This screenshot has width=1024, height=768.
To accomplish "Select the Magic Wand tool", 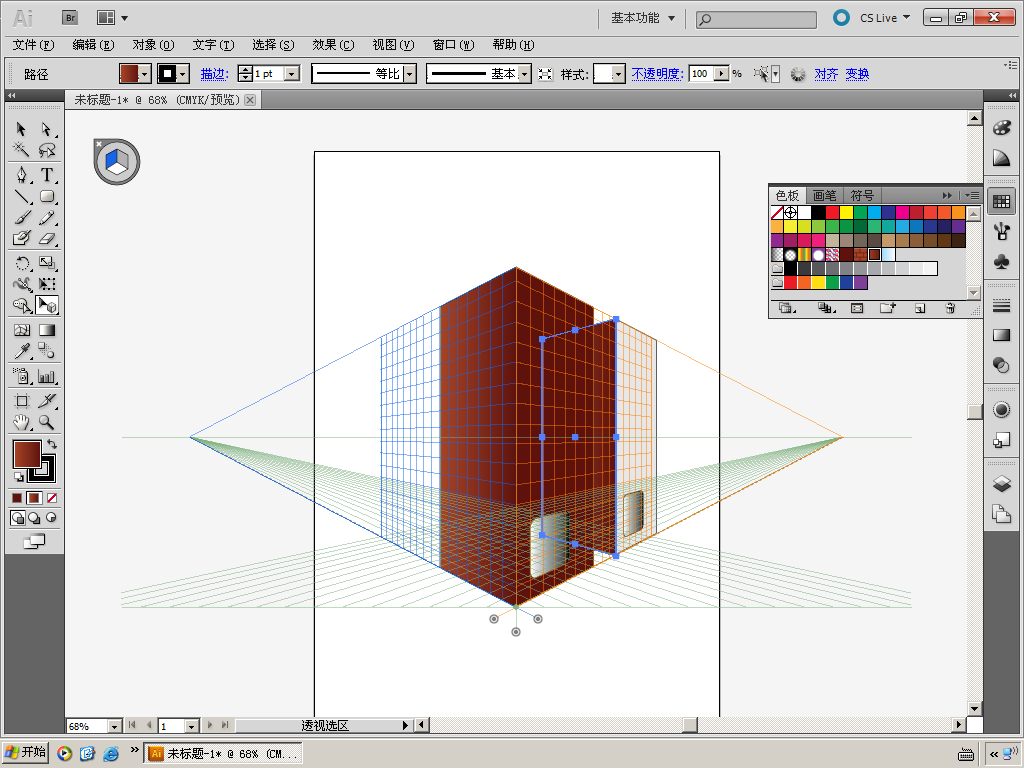I will tap(22, 150).
